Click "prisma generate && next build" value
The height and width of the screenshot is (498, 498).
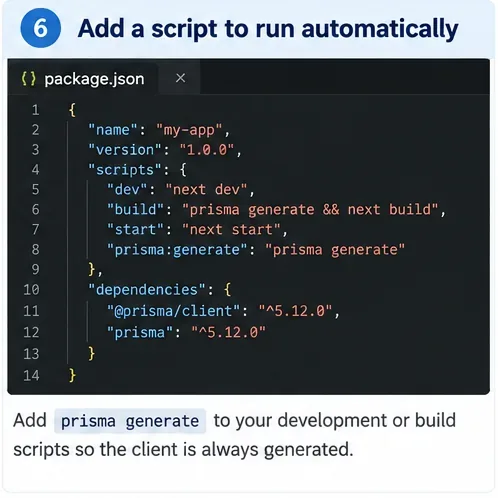310,210
